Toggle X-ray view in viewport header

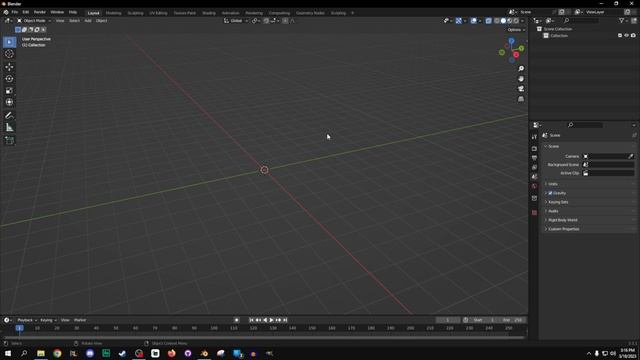[x=489, y=21]
